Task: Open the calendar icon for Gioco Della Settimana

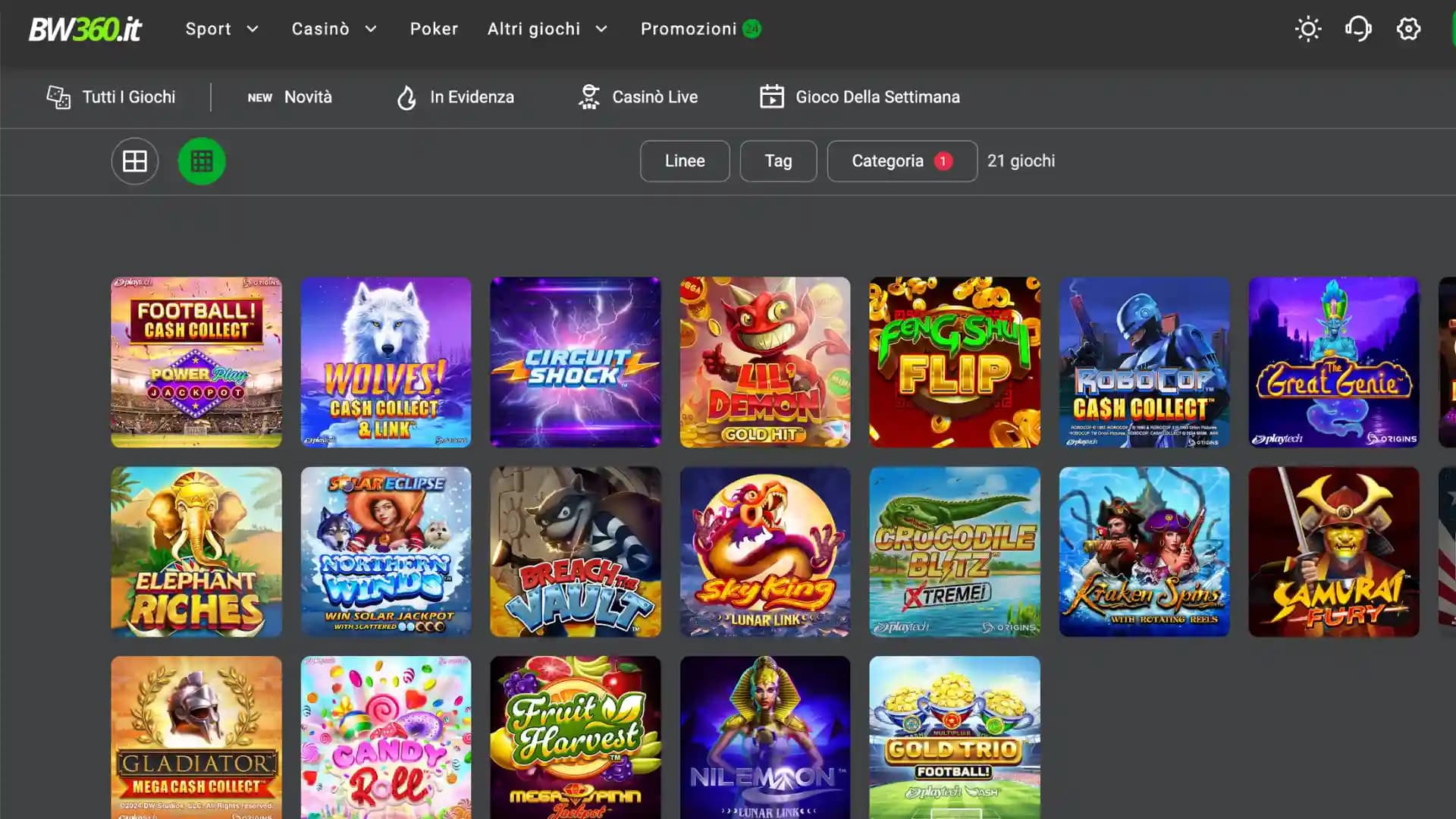Action: [x=772, y=96]
